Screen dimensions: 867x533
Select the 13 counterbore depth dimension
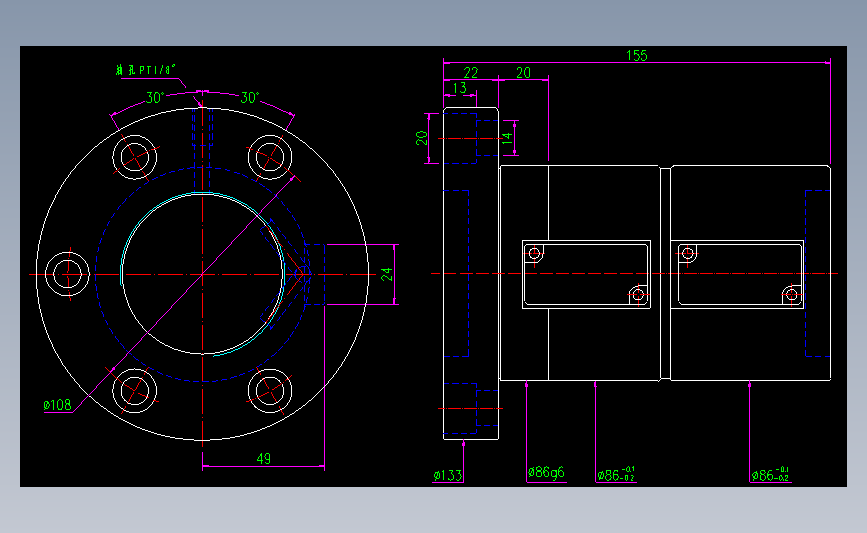click(459, 88)
